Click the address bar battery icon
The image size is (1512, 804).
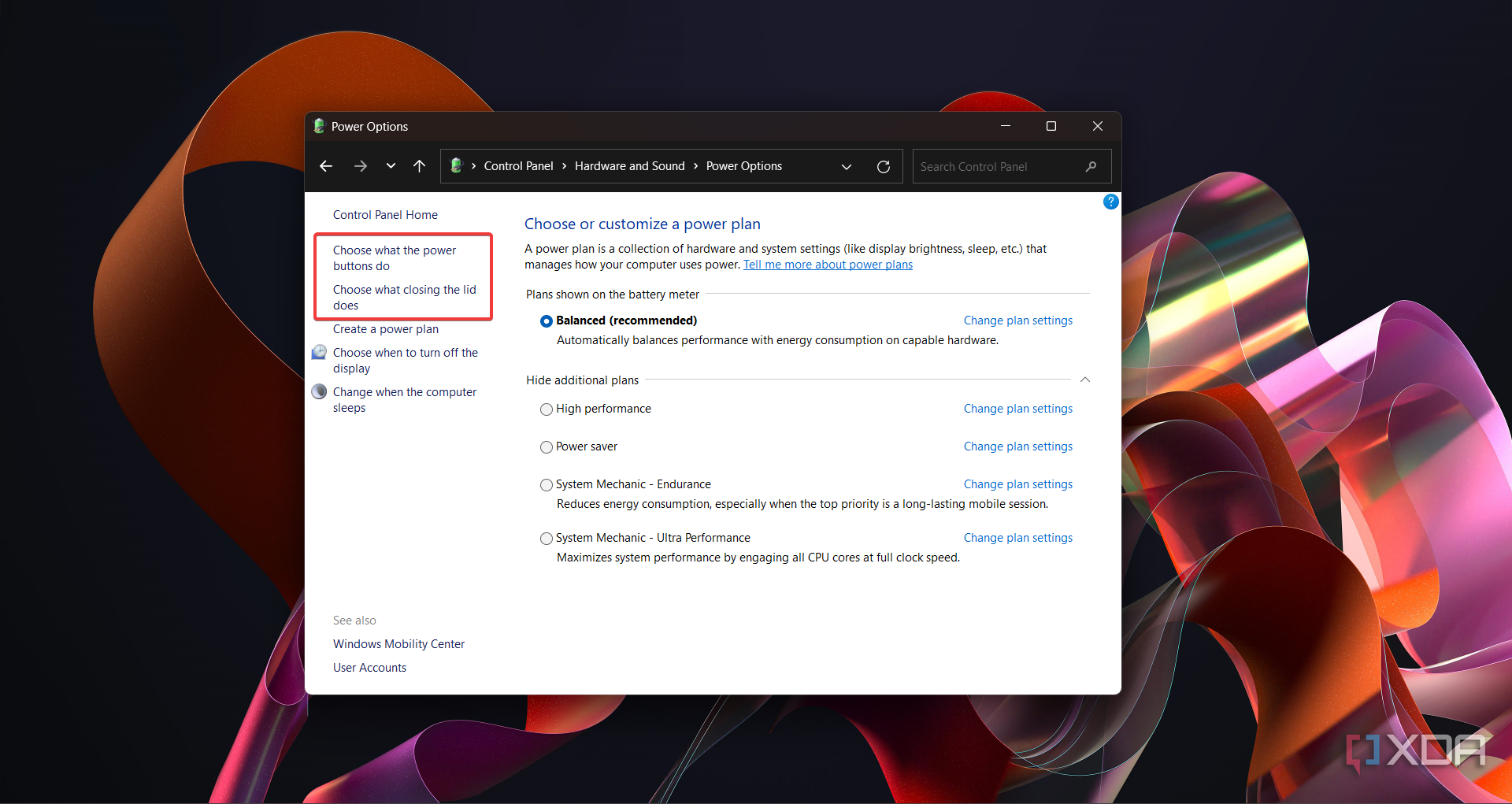click(456, 165)
